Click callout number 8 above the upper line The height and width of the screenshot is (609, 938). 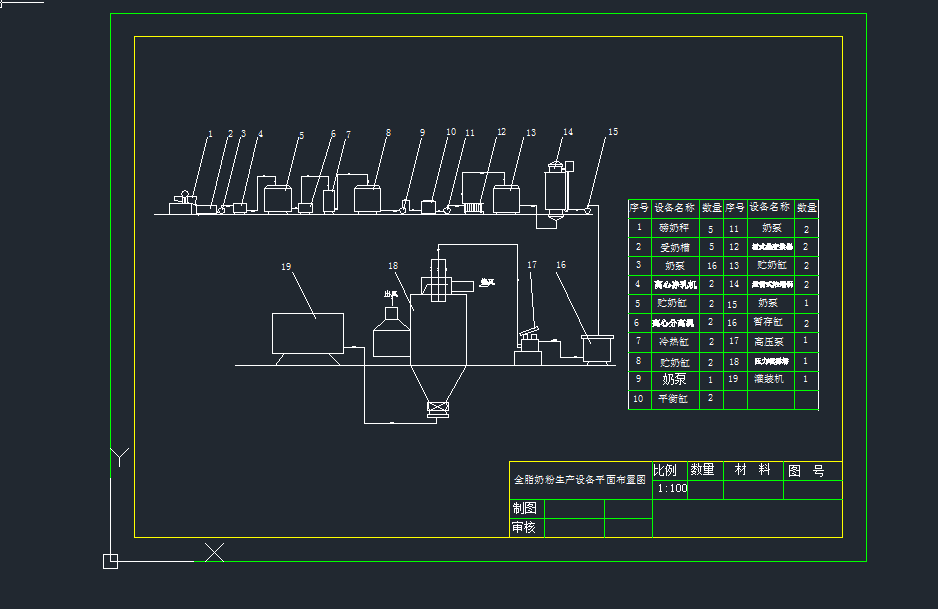[388, 132]
